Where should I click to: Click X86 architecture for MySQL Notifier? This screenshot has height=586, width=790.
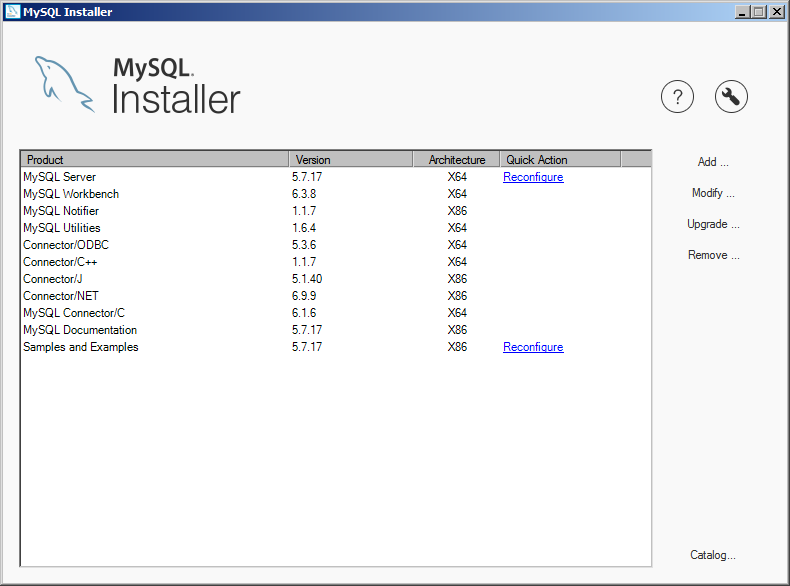click(457, 211)
